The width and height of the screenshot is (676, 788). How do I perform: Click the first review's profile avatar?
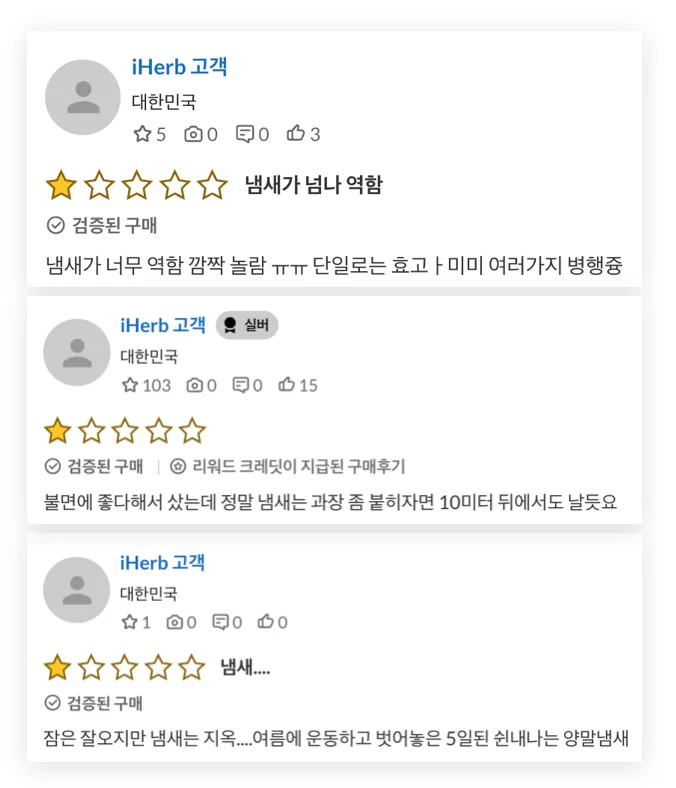[x=83, y=97]
